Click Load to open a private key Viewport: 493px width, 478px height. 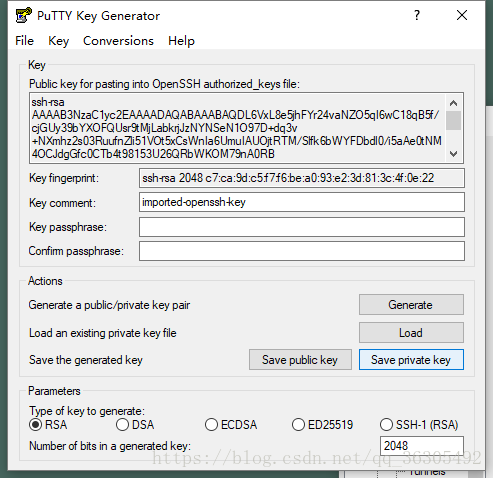411,332
